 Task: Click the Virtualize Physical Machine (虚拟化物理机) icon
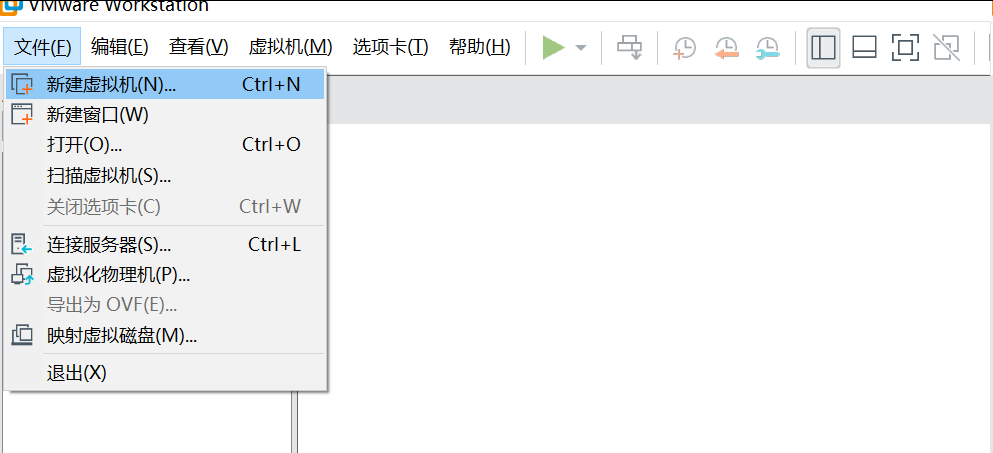tap(22, 274)
